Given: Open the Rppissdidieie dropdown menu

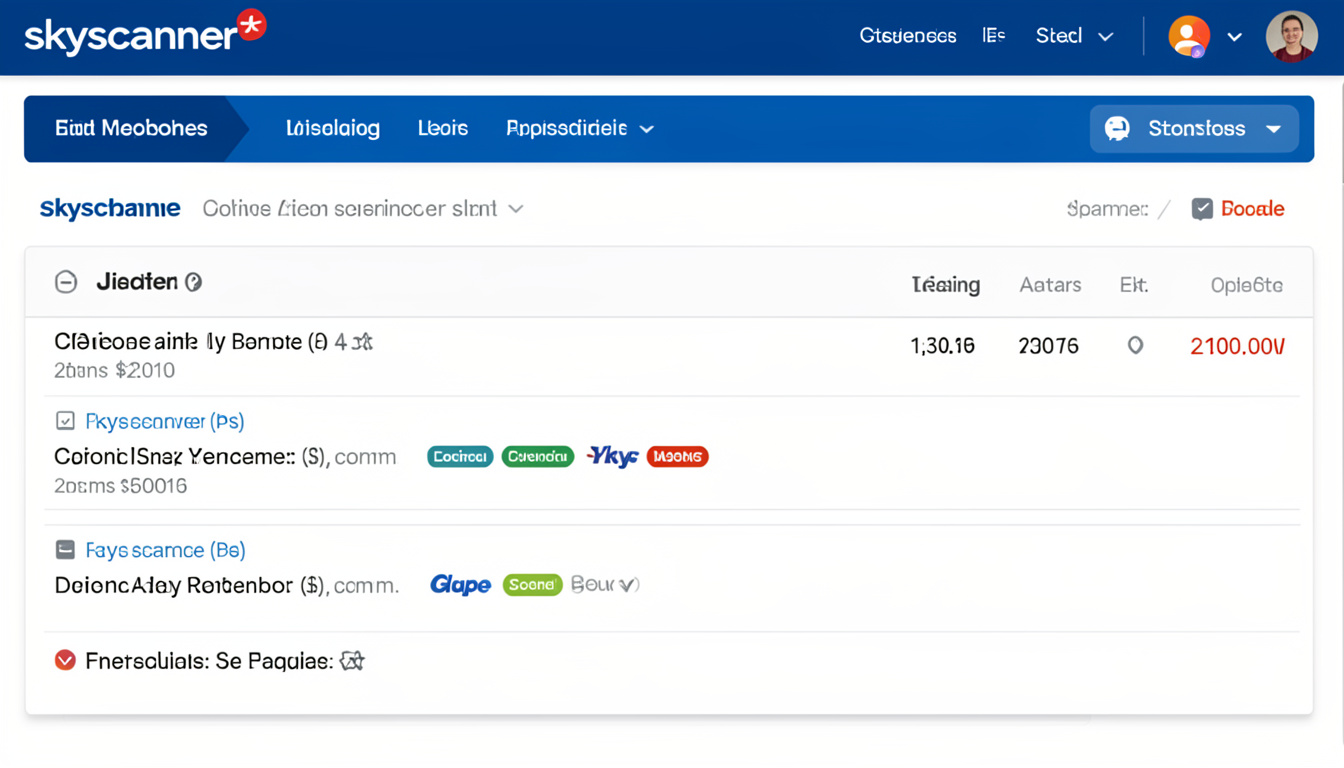Looking at the screenshot, I should [x=580, y=129].
